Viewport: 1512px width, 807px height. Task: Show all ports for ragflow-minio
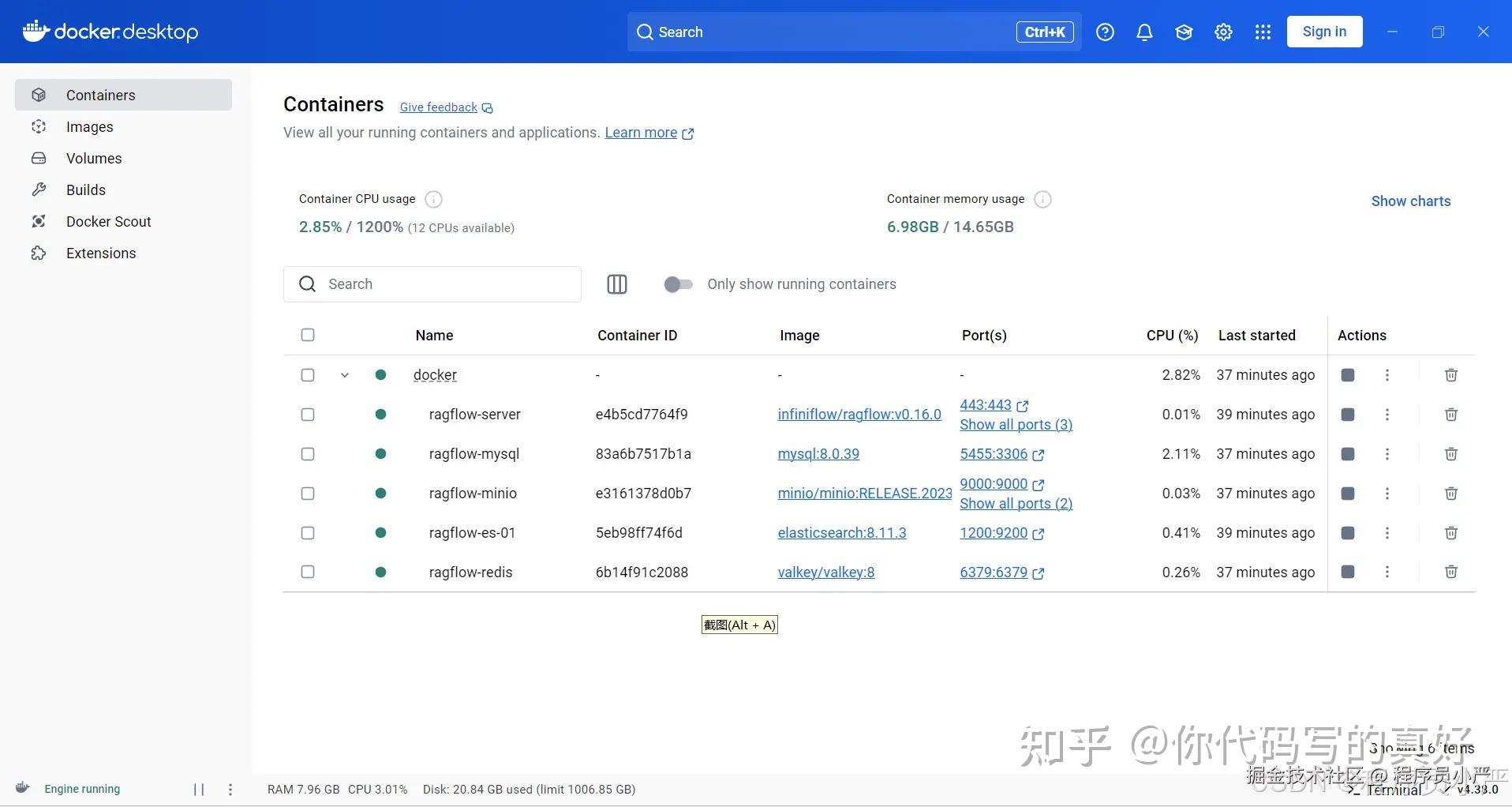1016,504
